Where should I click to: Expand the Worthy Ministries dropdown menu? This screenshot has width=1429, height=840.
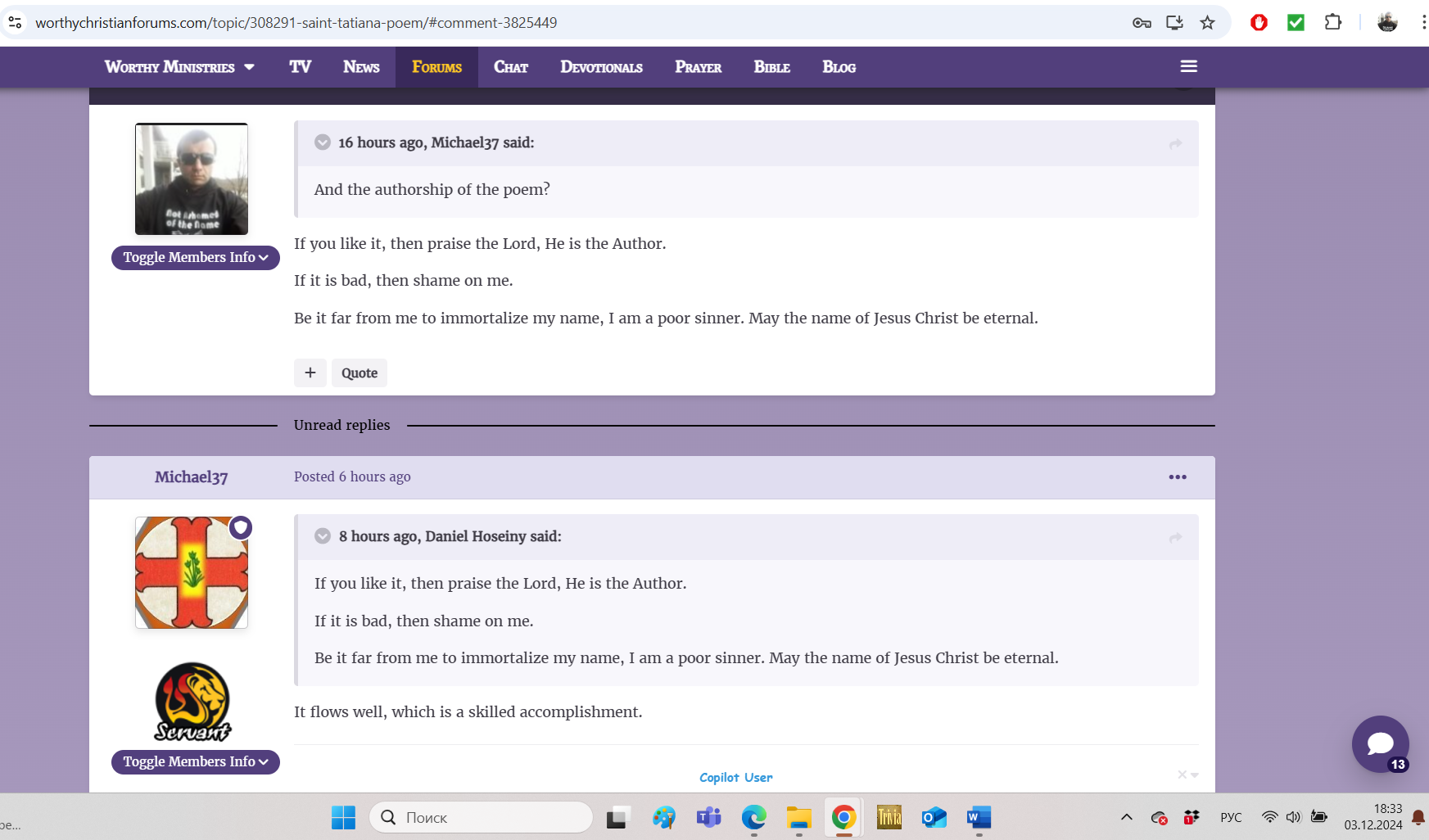point(179,67)
